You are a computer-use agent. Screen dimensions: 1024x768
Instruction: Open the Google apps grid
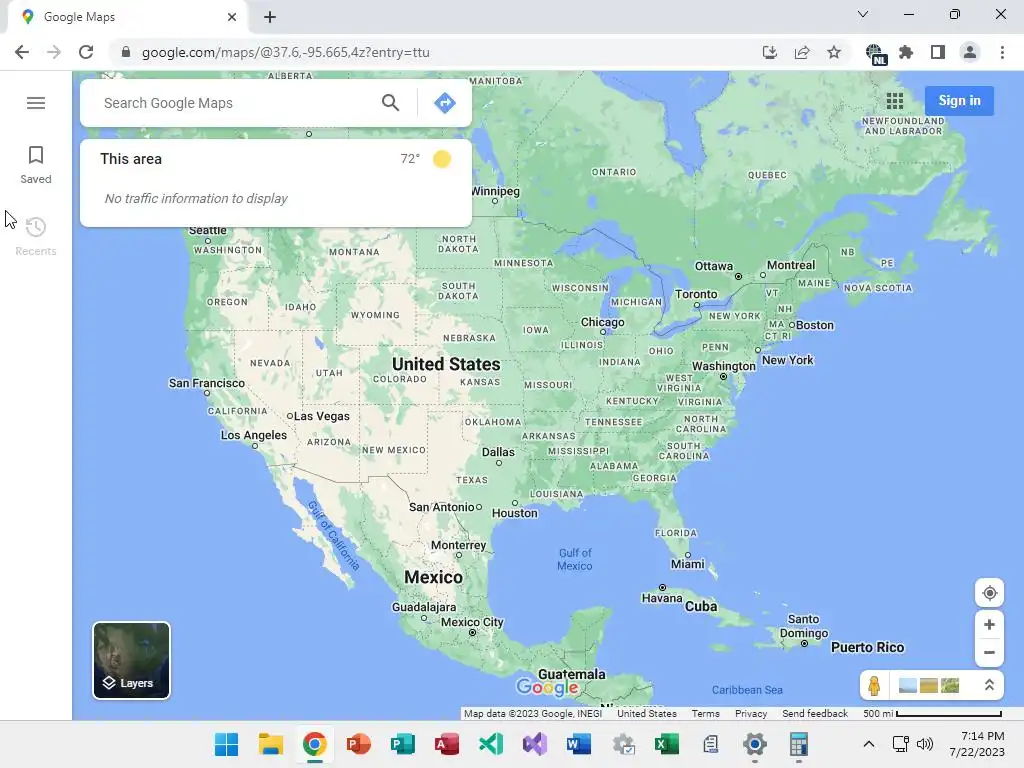click(895, 101)
